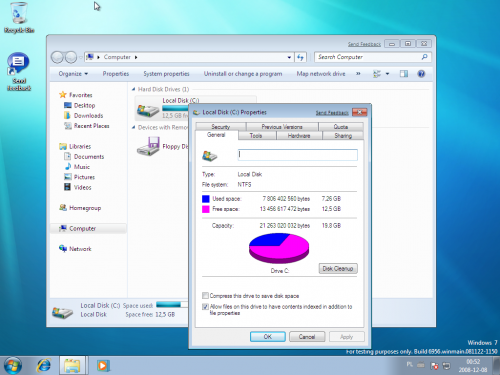This screenshot has height=375, width=500.
Task: Click the Local Disk (C:) drive icon in Explorer
Action: tap(148, 110)
